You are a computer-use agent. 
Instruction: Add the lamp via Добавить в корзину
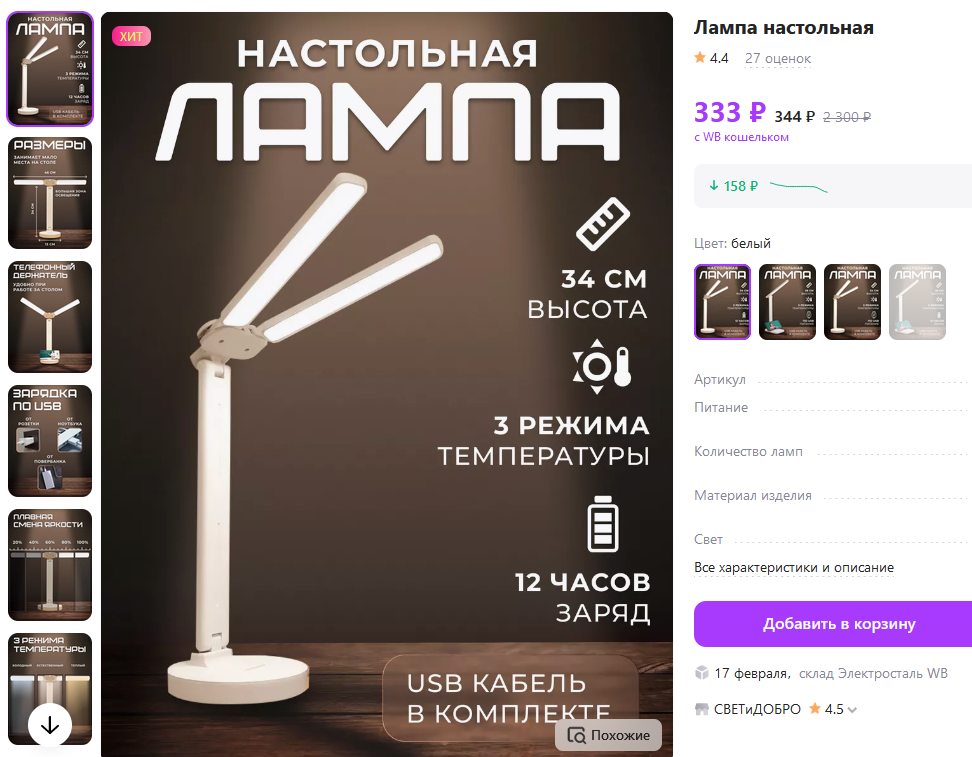click(833, 624)
